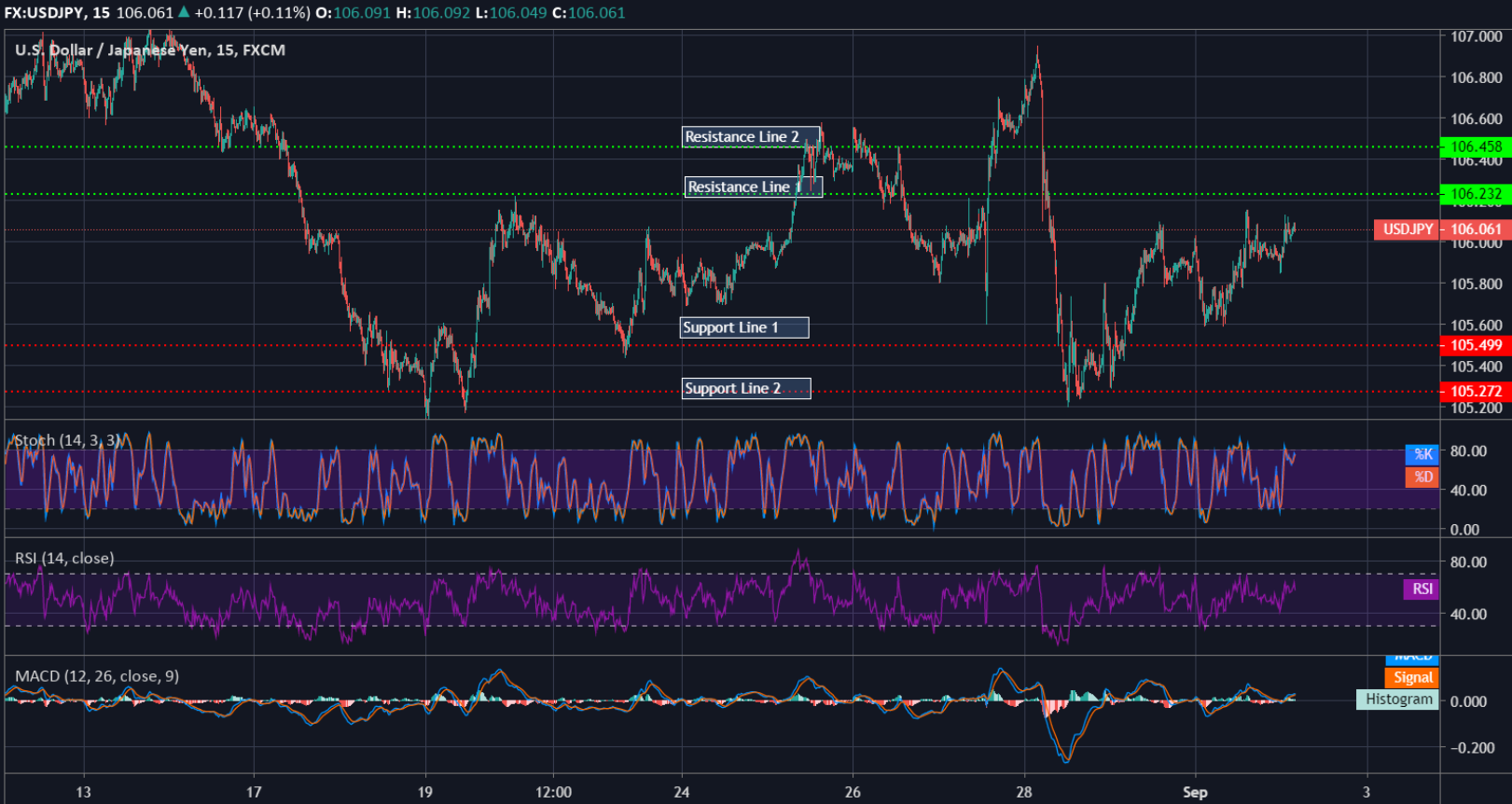
Task: Click date 24 on time axis
Action: tap(682, 792)
